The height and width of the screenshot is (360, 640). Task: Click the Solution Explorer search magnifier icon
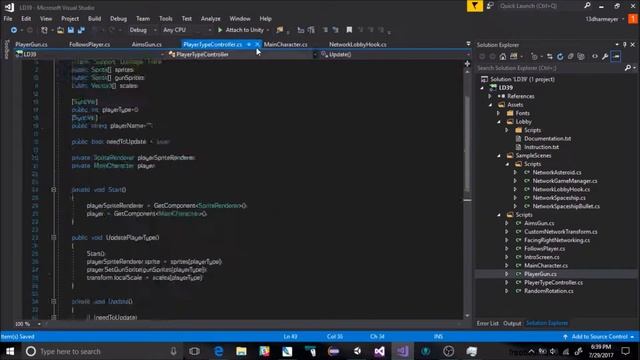pyautogui.click(x=628, y=68)
